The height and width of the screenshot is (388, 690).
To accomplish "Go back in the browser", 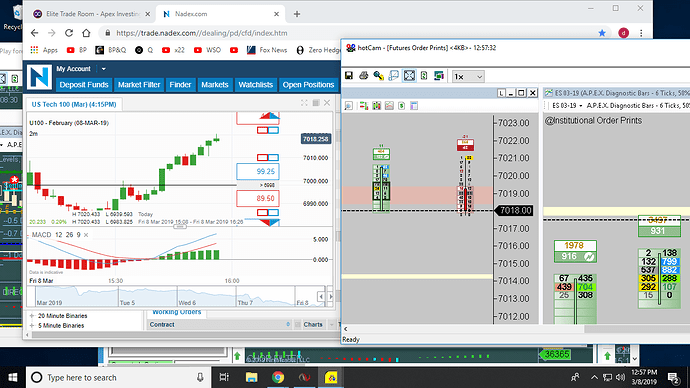I will [34, 33].
